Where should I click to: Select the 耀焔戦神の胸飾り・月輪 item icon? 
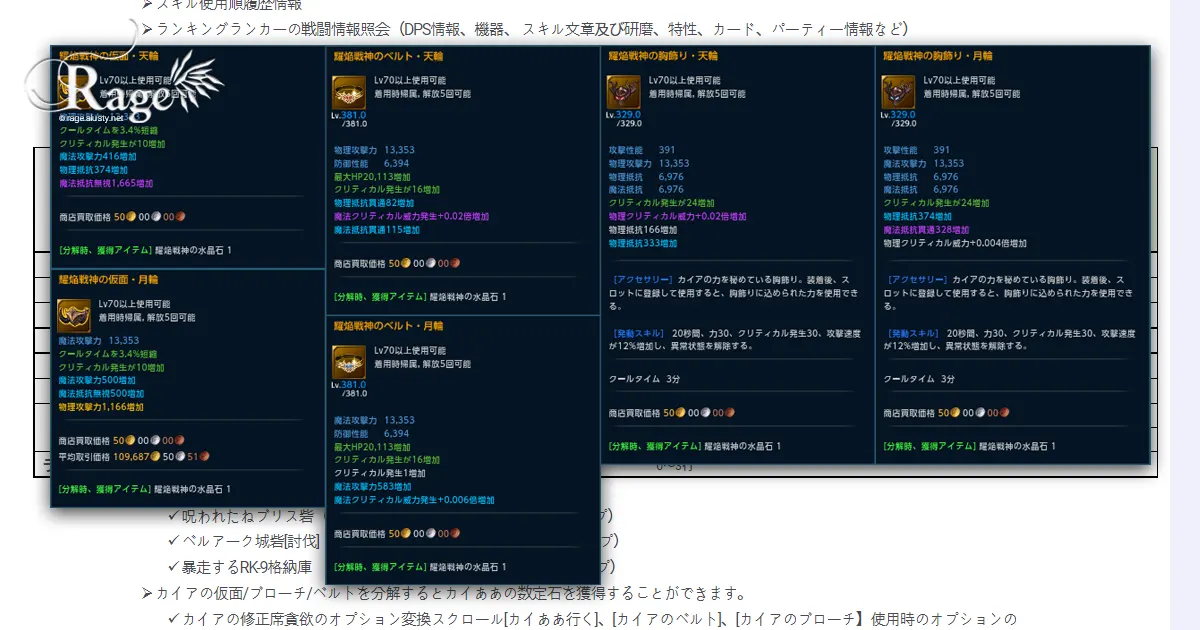pyautogui.click(x=898, y=93)
